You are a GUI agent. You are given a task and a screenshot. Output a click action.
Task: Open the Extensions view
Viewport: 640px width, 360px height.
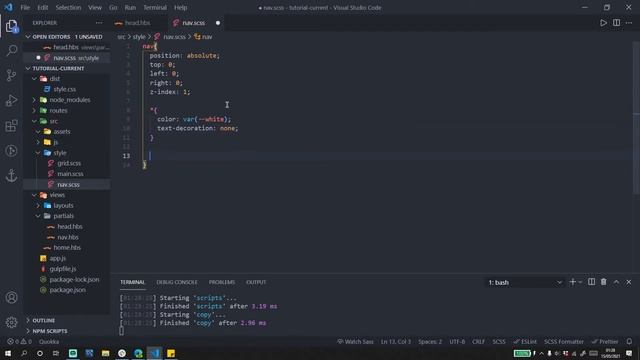[11, 126]
